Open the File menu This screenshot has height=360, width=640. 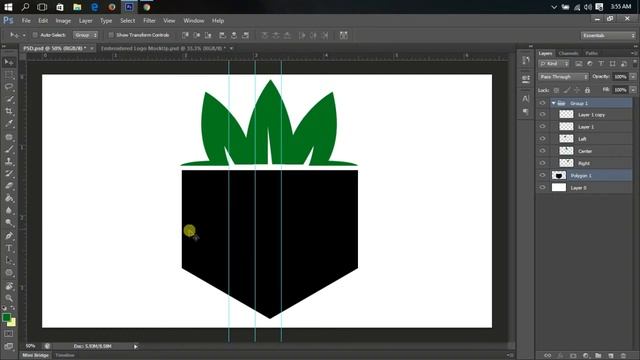pos(26,20)
